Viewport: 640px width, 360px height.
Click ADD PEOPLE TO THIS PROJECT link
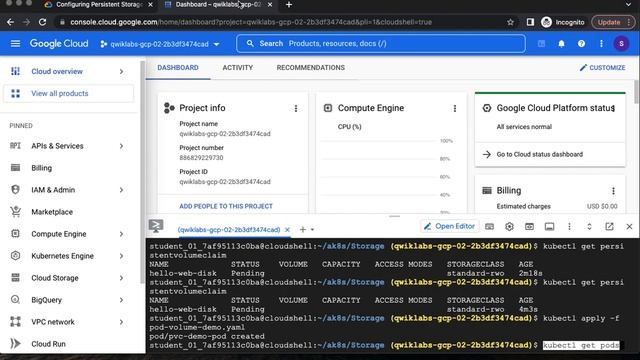pos(226,206)
